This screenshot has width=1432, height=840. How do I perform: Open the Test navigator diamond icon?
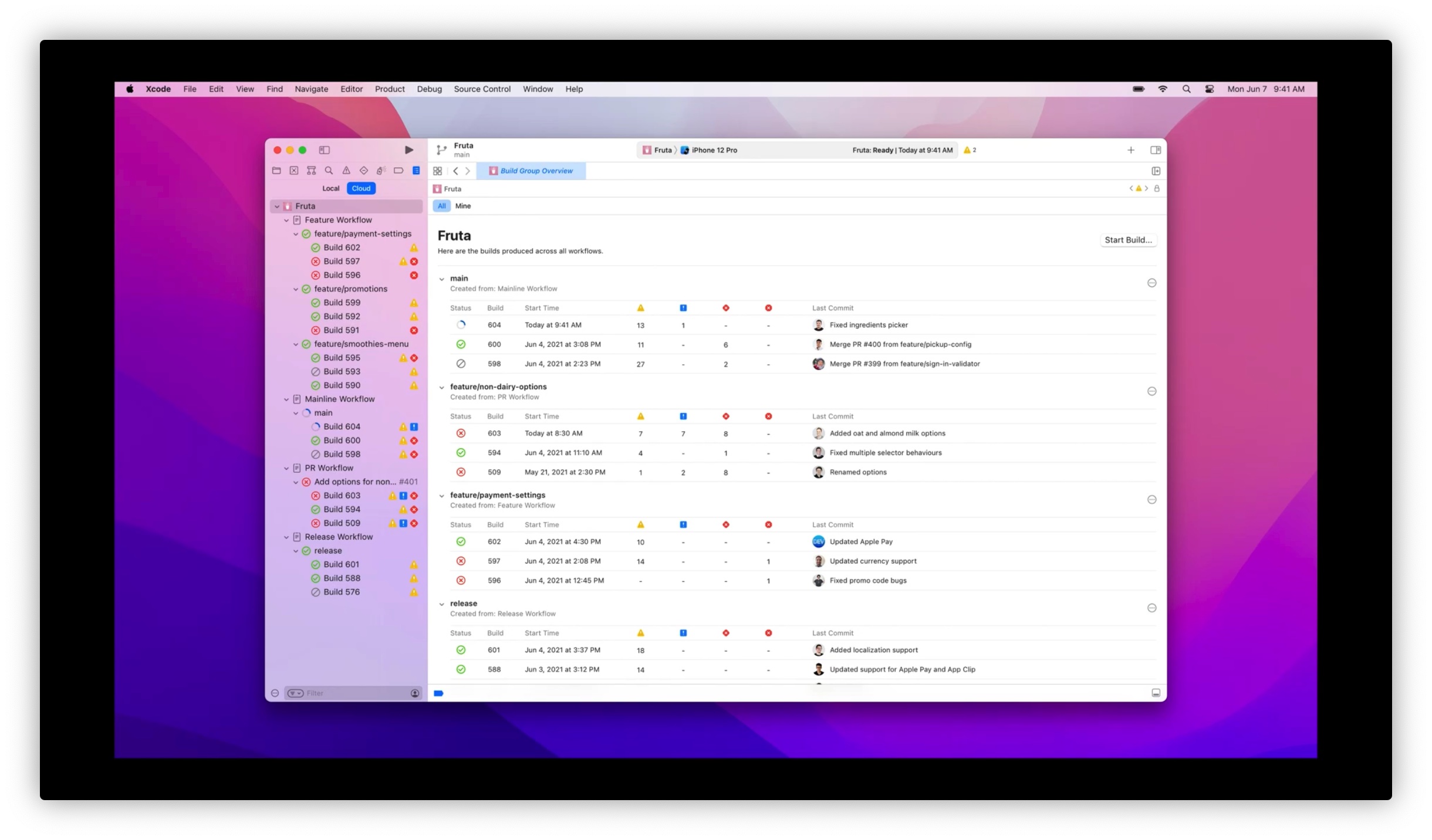tap(364, 170)
